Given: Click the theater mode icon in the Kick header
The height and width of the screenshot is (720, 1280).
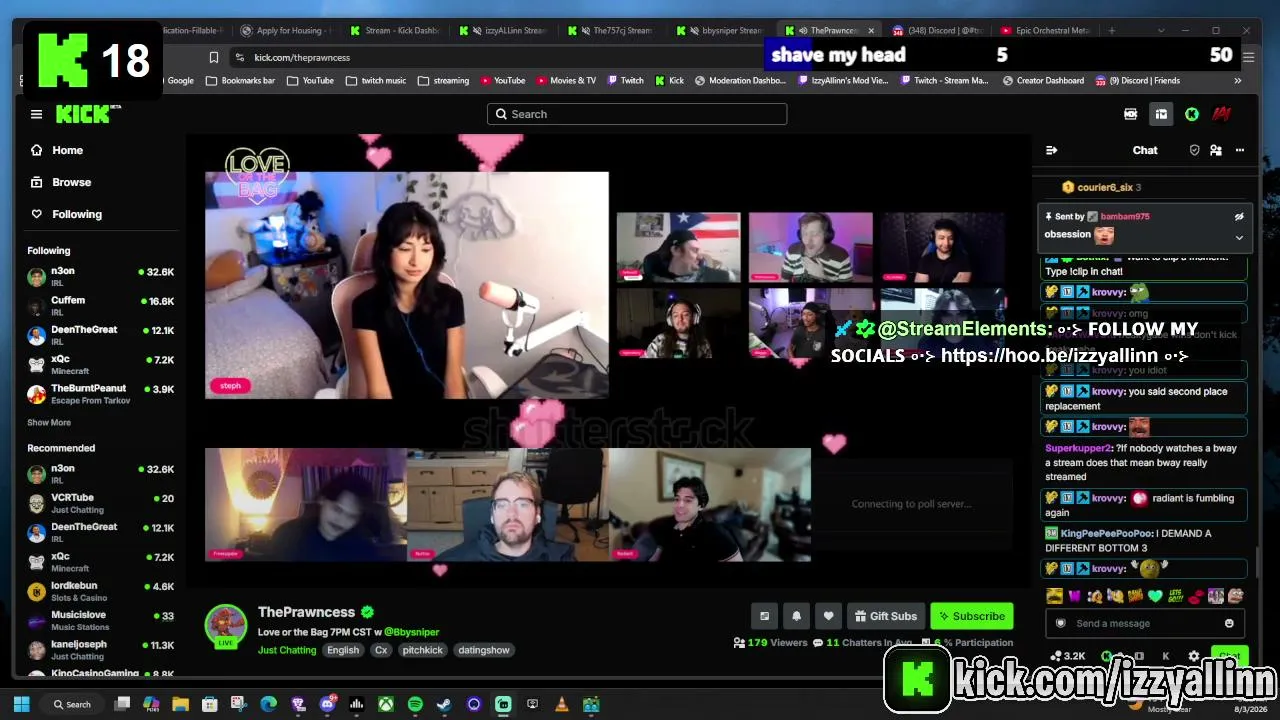Looking at the screenshot, I should point(1130,114).
